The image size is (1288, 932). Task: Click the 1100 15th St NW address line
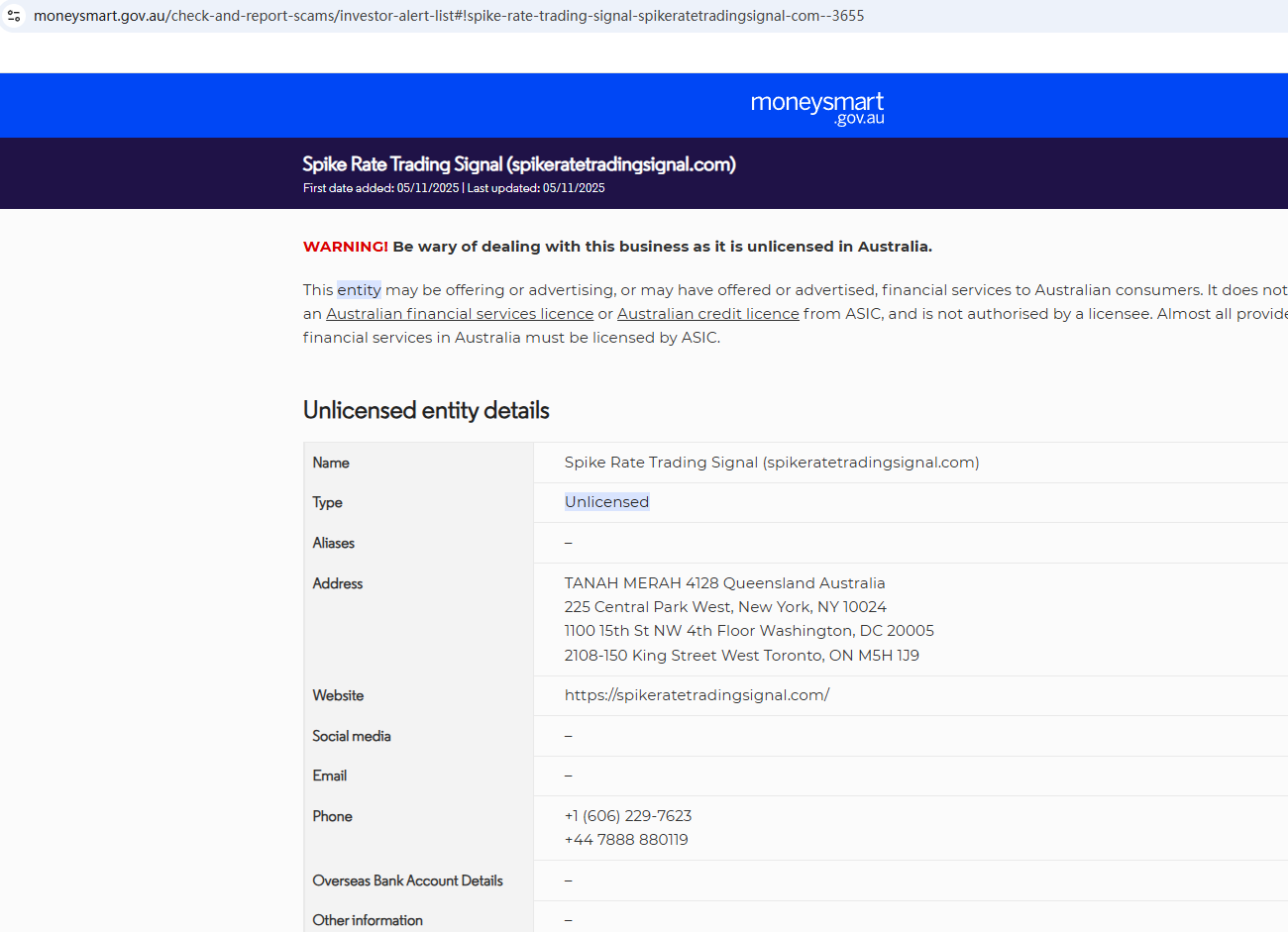[x=749, y=631]
